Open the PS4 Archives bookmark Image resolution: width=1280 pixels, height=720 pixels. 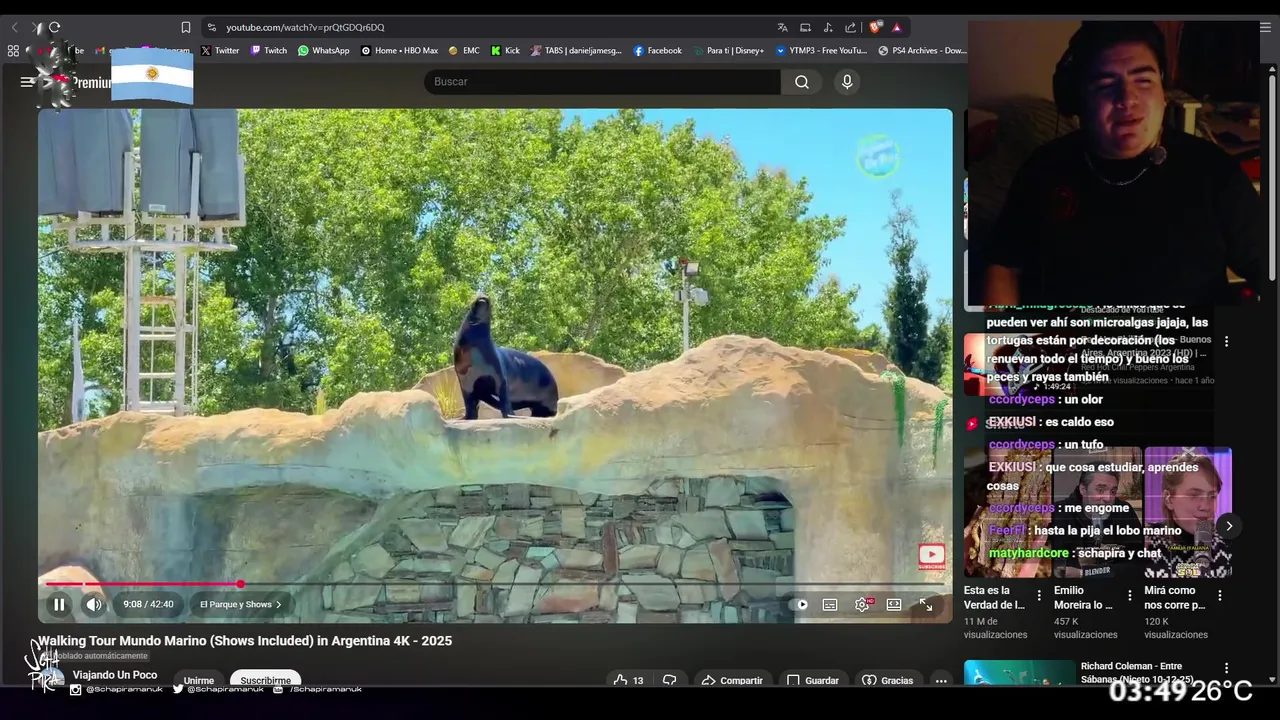923,50
